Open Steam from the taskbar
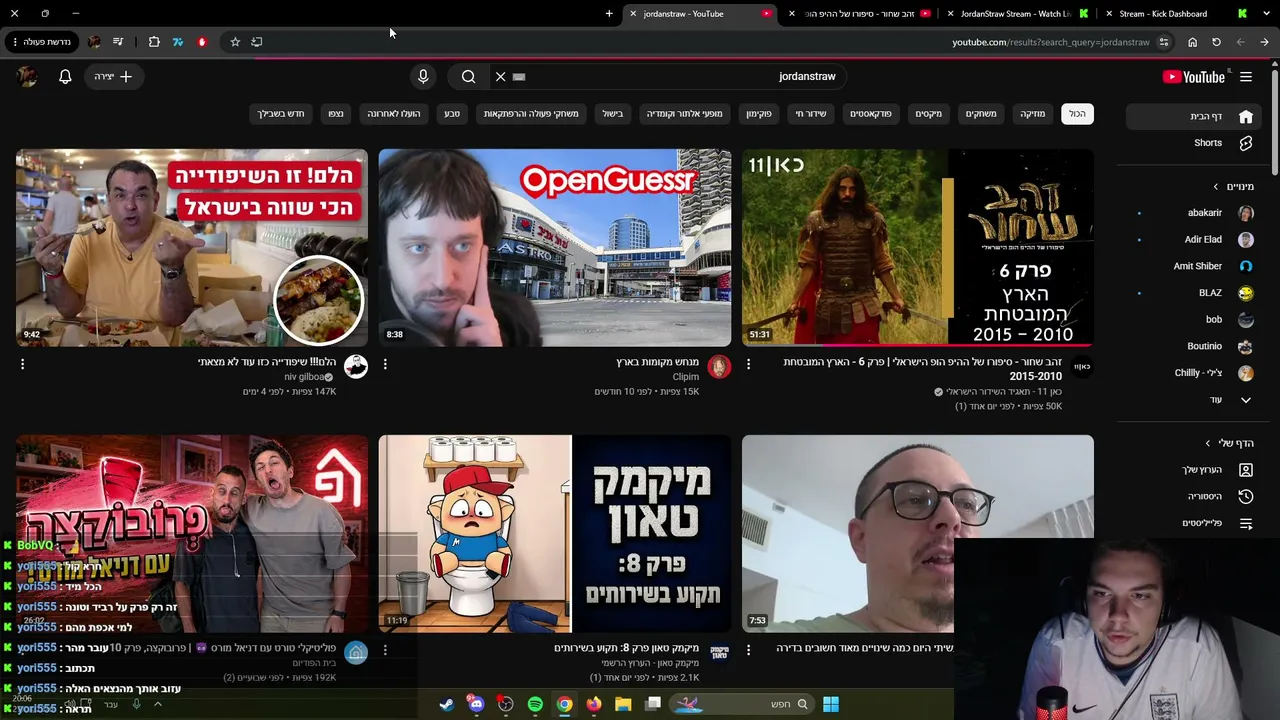Screen dimensions: 1280x720 446,704
